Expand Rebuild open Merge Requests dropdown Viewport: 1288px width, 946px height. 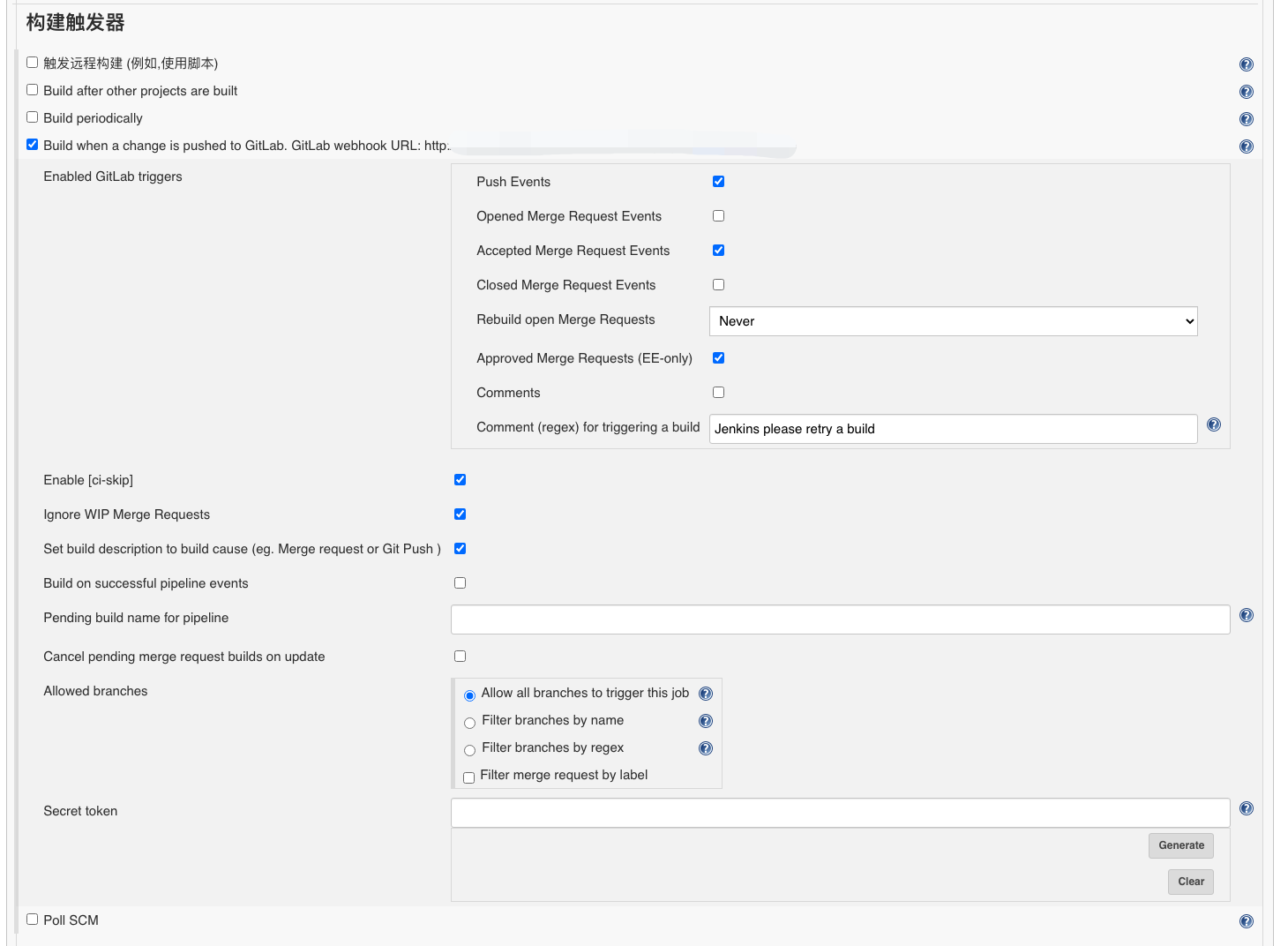click(x=953, y=321)
